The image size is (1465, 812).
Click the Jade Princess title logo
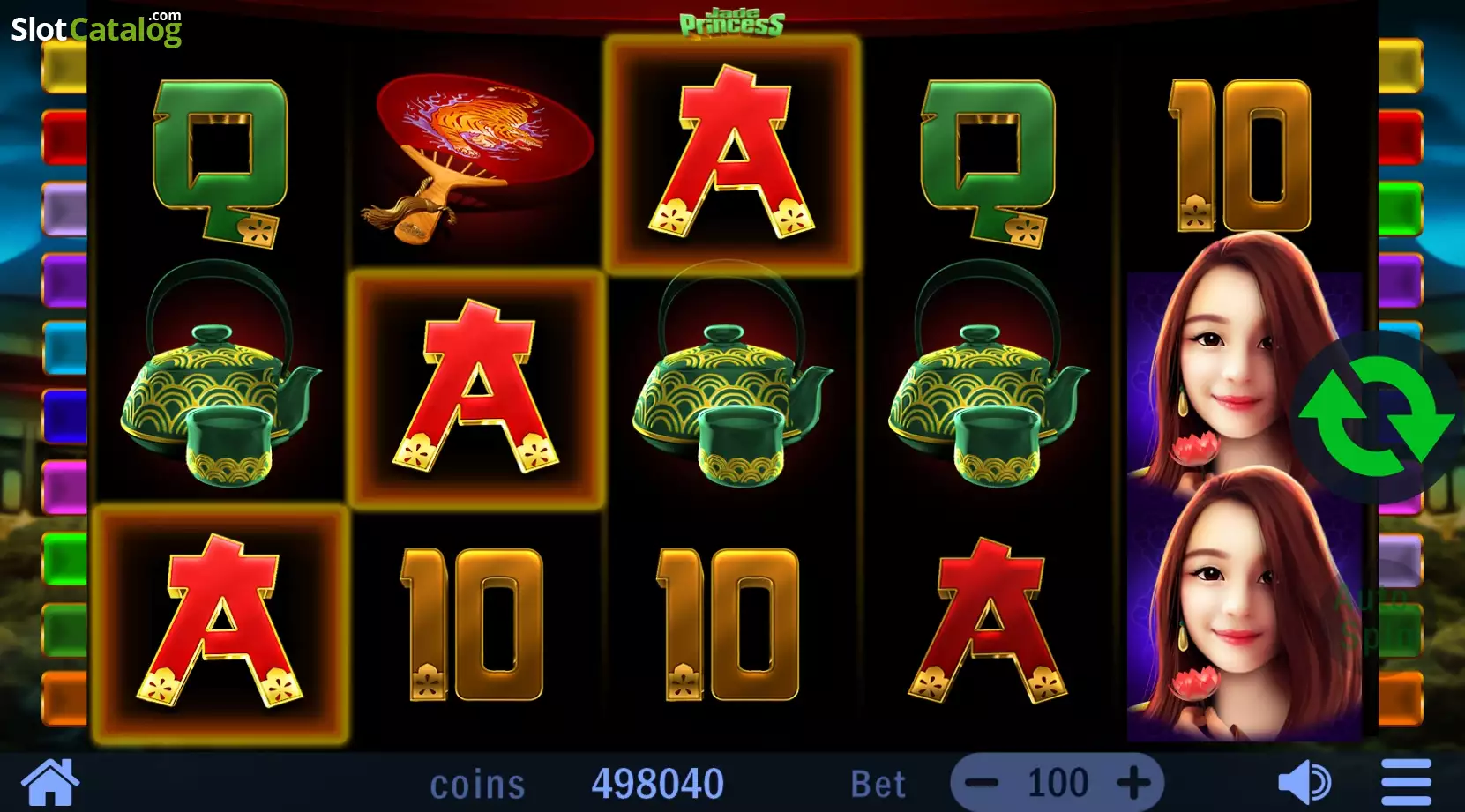(732, 23)
